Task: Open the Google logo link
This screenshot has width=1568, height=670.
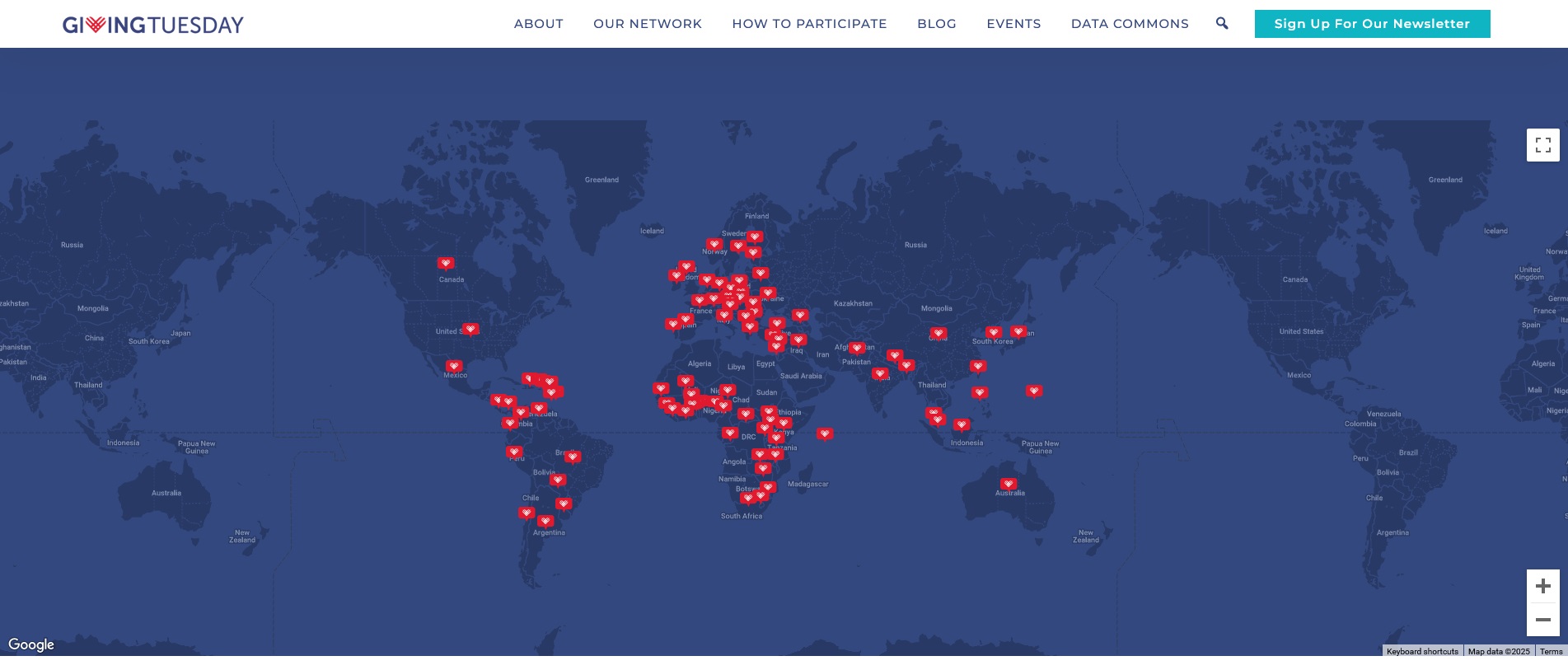Action: [x=31, y=644]
